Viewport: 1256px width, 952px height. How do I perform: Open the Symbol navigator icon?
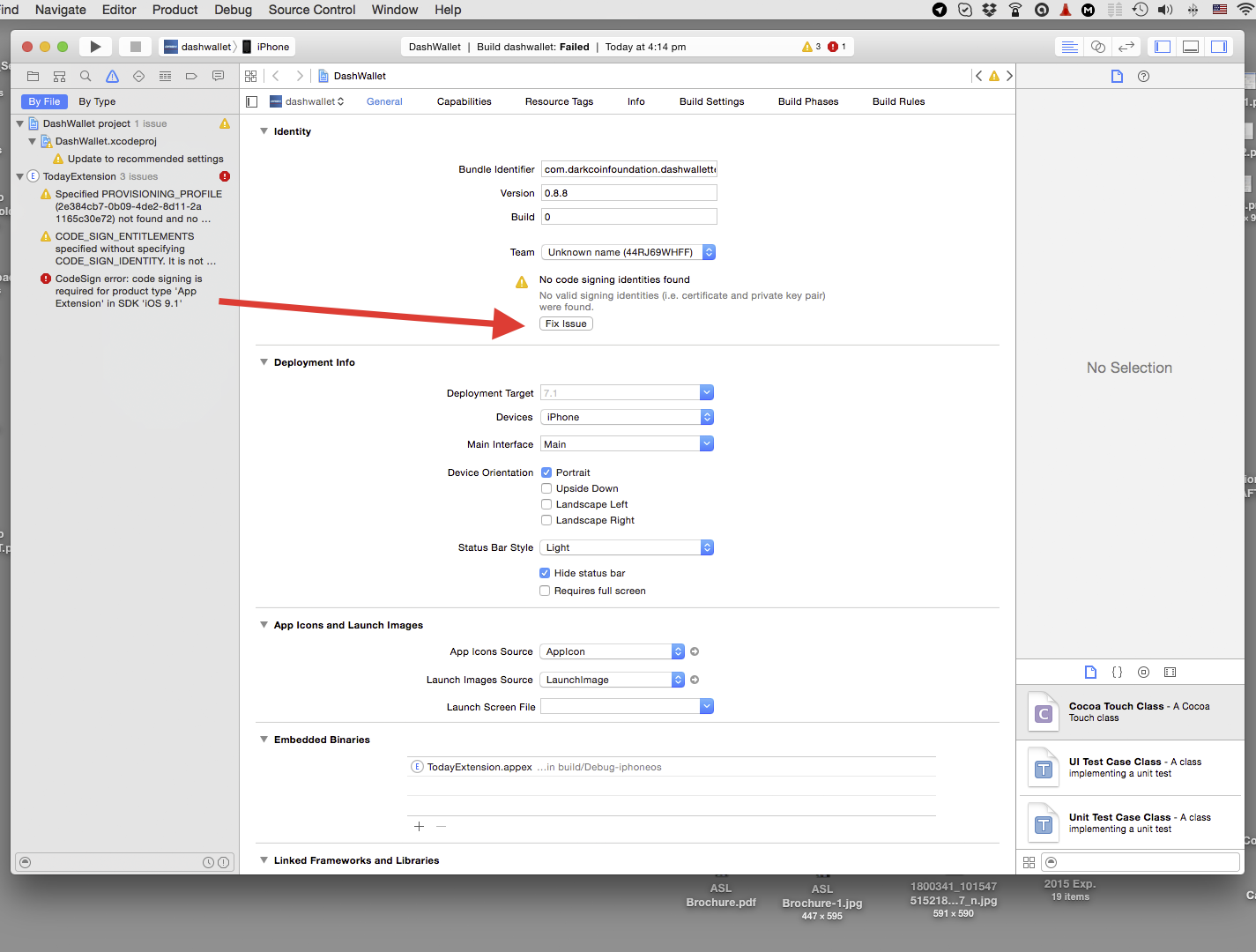tap(60, 77)
